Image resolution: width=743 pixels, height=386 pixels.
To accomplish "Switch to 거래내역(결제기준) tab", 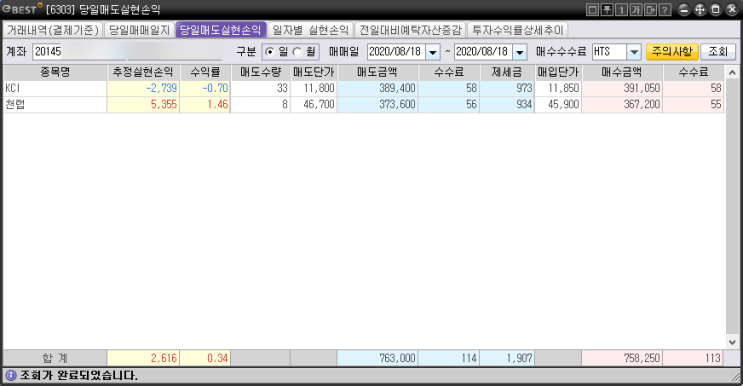I will click(x=53, y=30).
